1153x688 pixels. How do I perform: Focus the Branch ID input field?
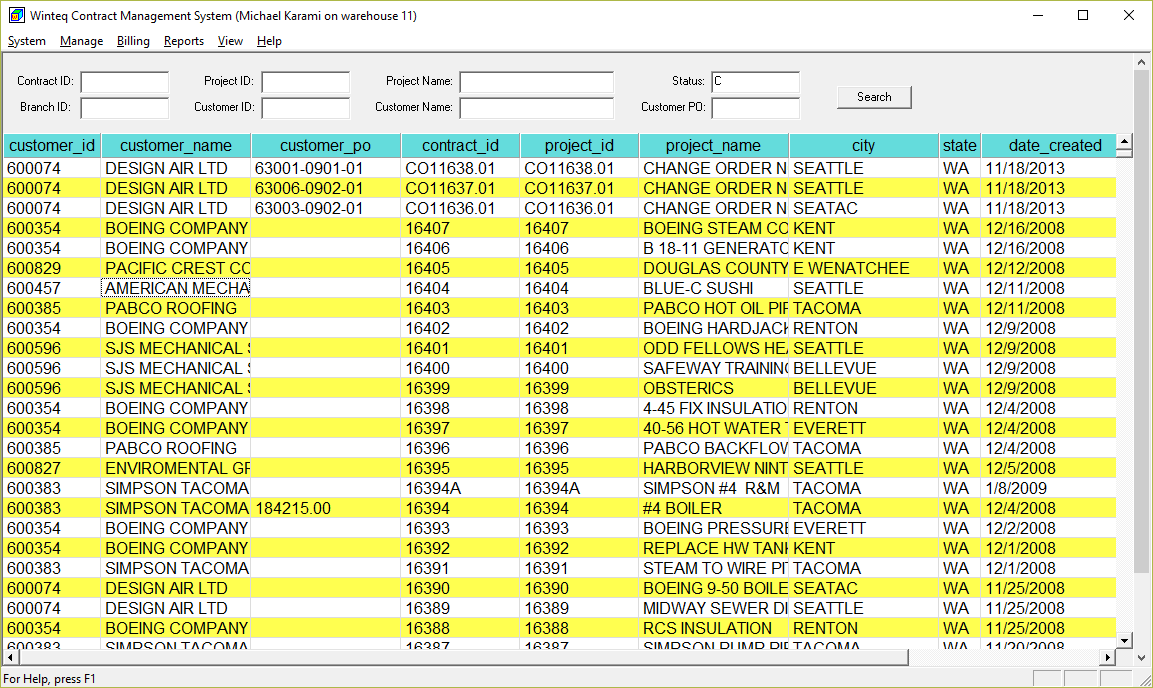click(x=124, y=107)
